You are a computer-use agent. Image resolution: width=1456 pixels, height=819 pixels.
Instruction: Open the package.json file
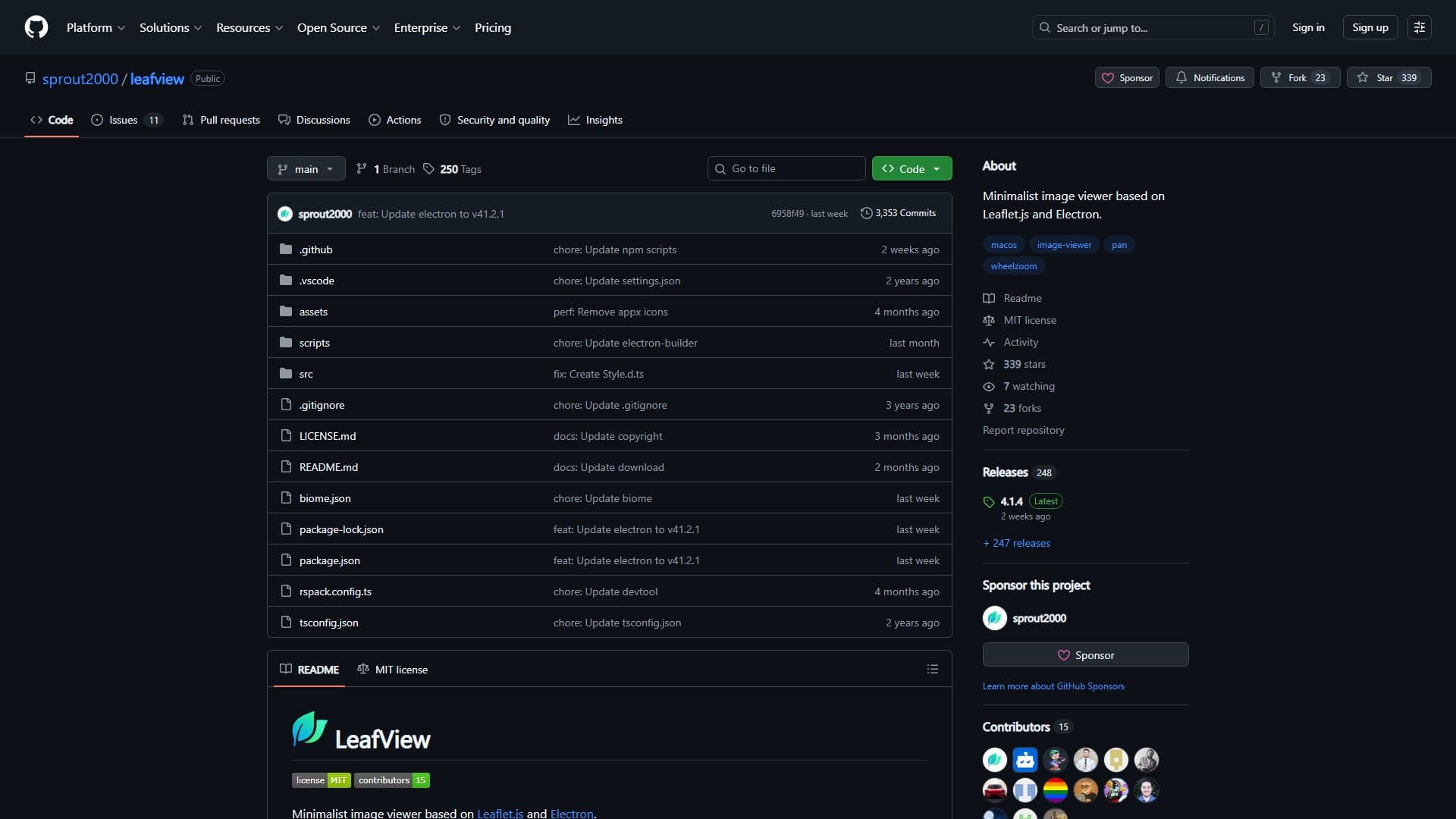[329, 560]
